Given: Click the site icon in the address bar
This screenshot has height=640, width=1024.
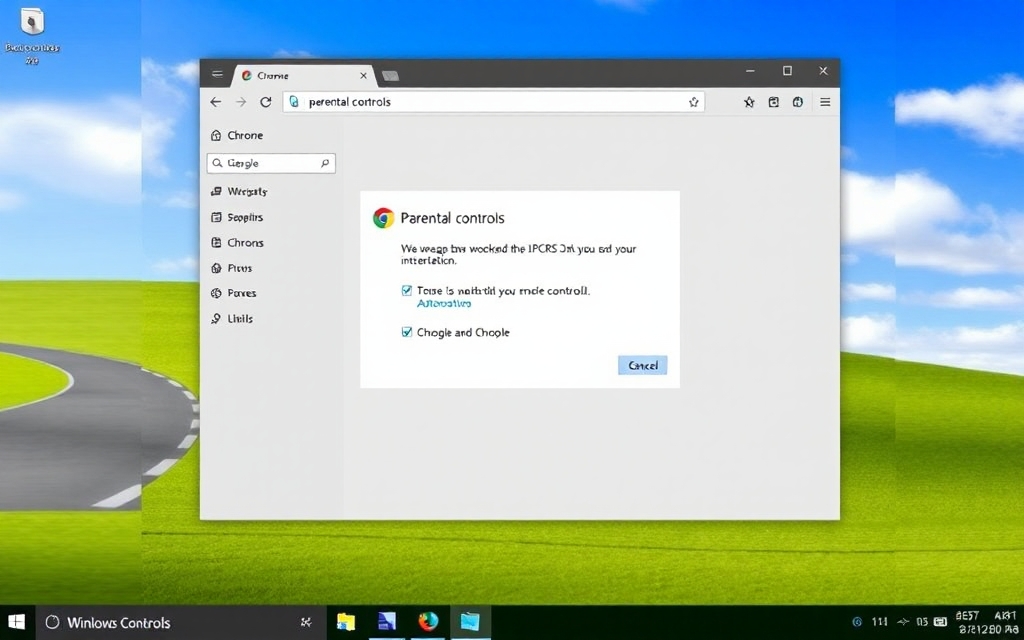Looking at the screenshot, I should click(295, 102).
